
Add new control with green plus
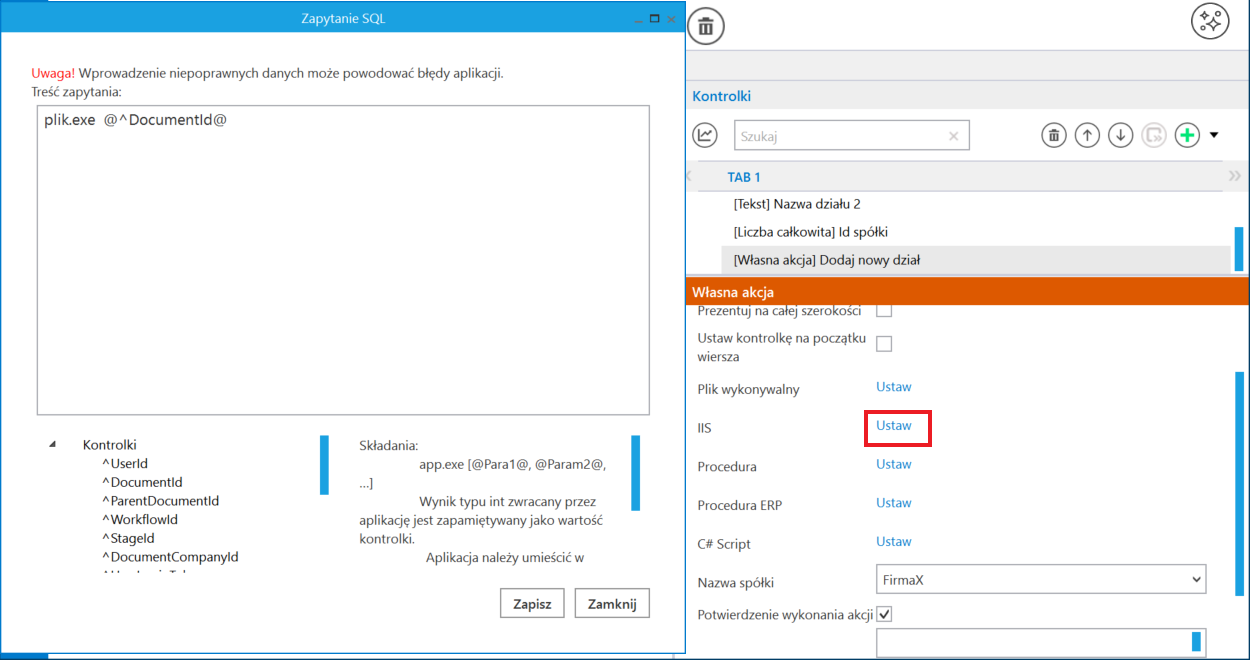coord(1187,135)
